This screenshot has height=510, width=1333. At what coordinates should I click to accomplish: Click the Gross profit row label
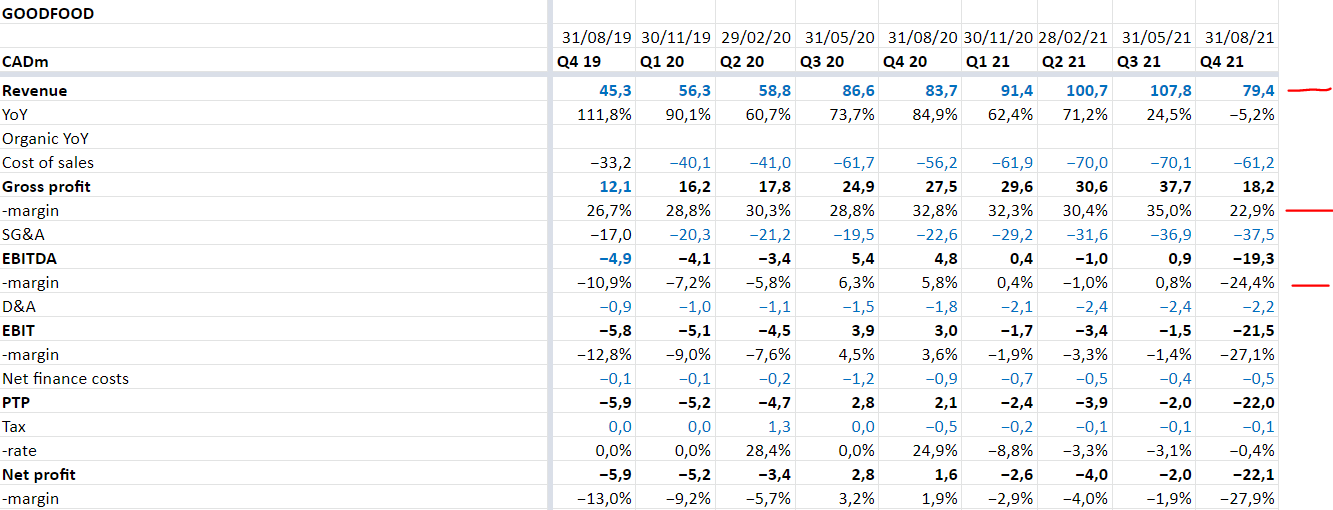(x=45, y=187)
